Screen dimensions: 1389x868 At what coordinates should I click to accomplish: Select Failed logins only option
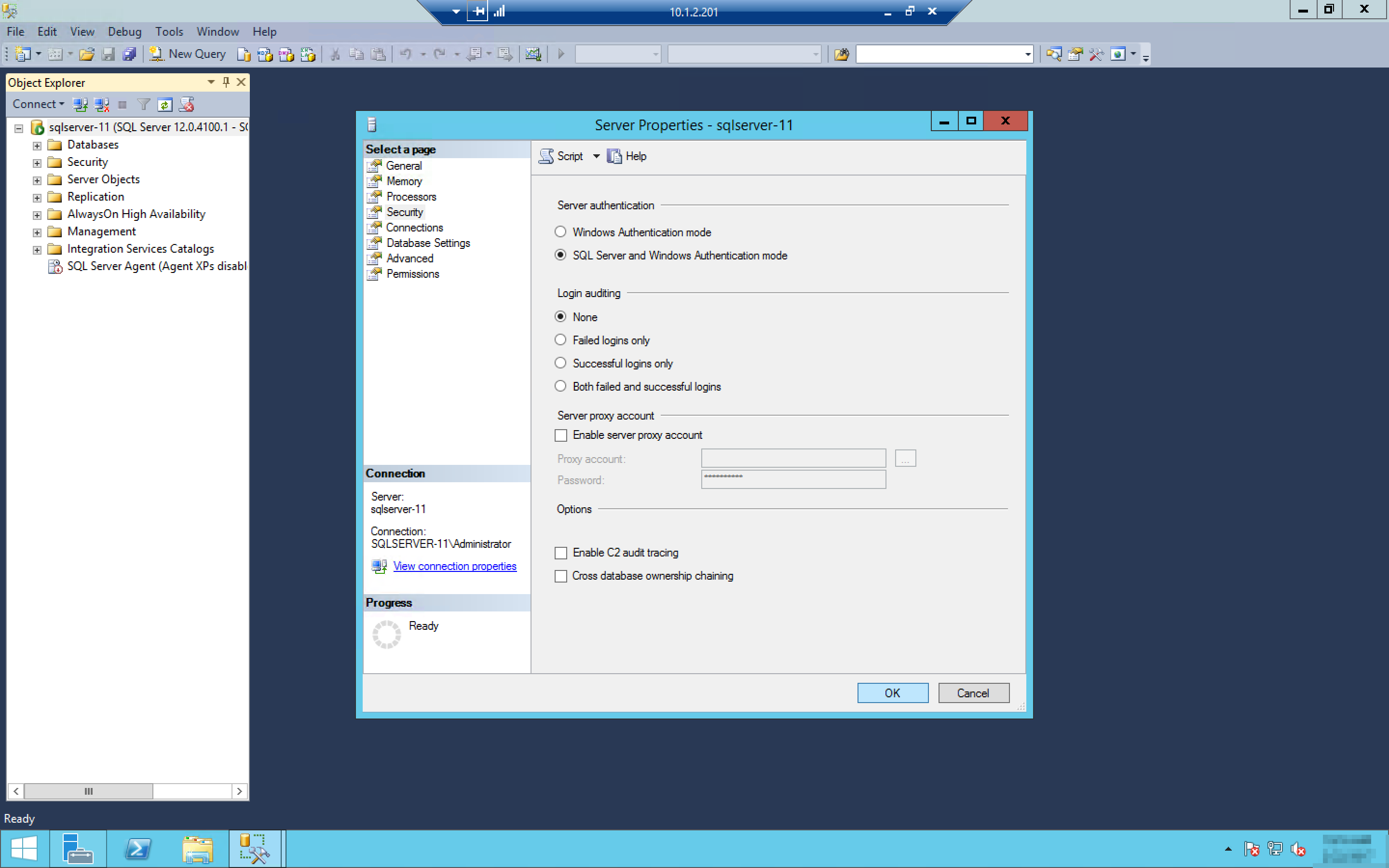point(560,340)
